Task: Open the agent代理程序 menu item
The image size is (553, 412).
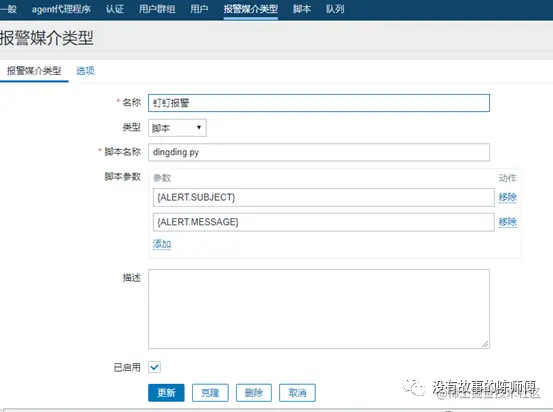Action: point(61,9)
